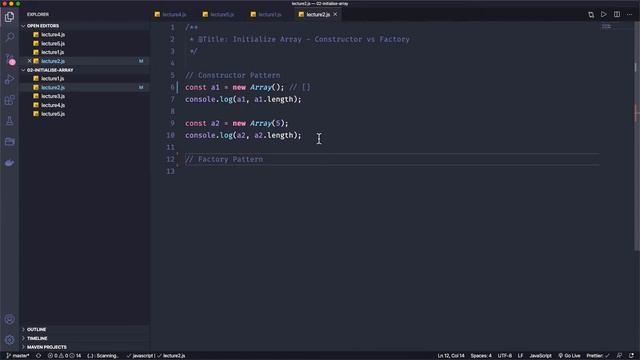Open the Explorer view in activity bar
The image size is (640, 360).
tap(9, 17)
